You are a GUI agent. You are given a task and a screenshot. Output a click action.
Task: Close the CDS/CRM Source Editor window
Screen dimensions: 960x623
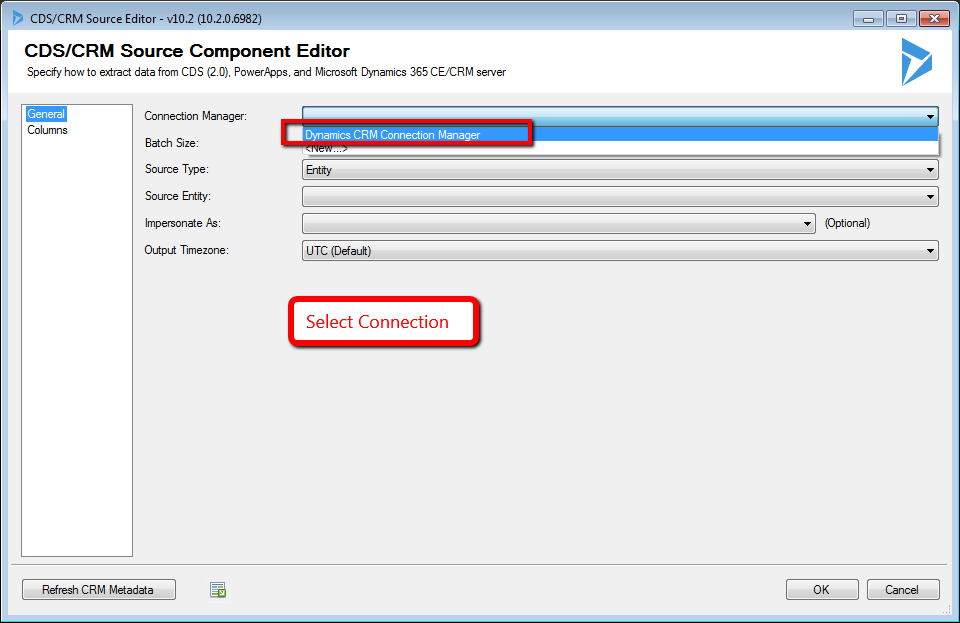[x=934, y=19]
